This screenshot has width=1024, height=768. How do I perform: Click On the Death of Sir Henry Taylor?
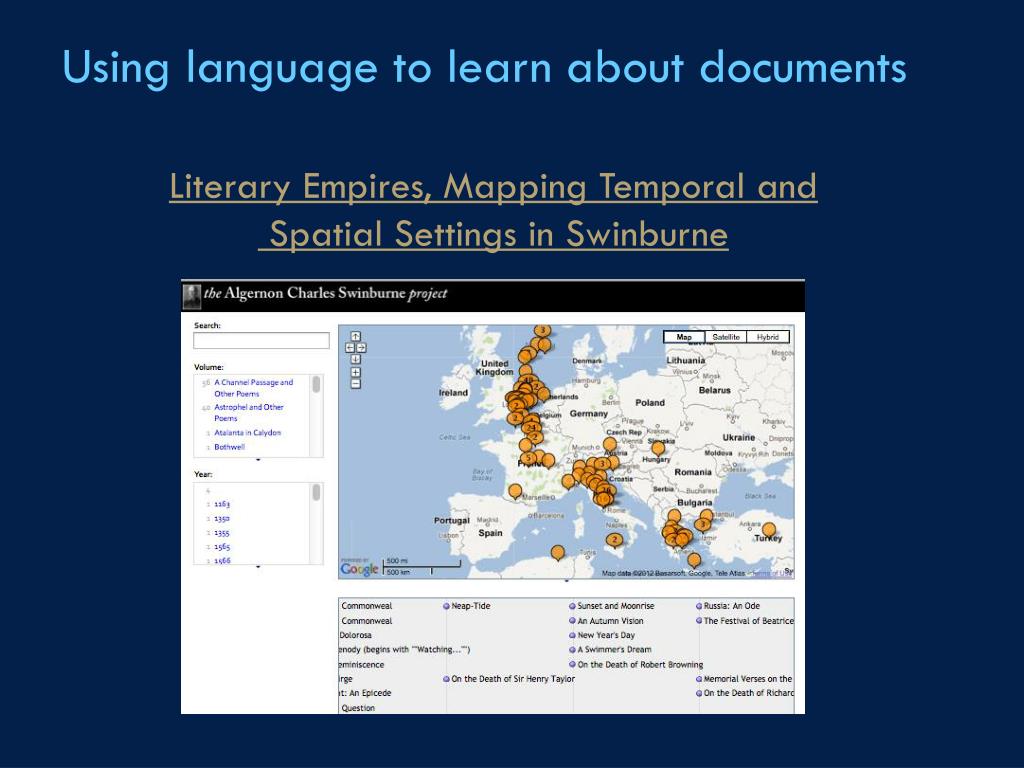pos(509,679)
